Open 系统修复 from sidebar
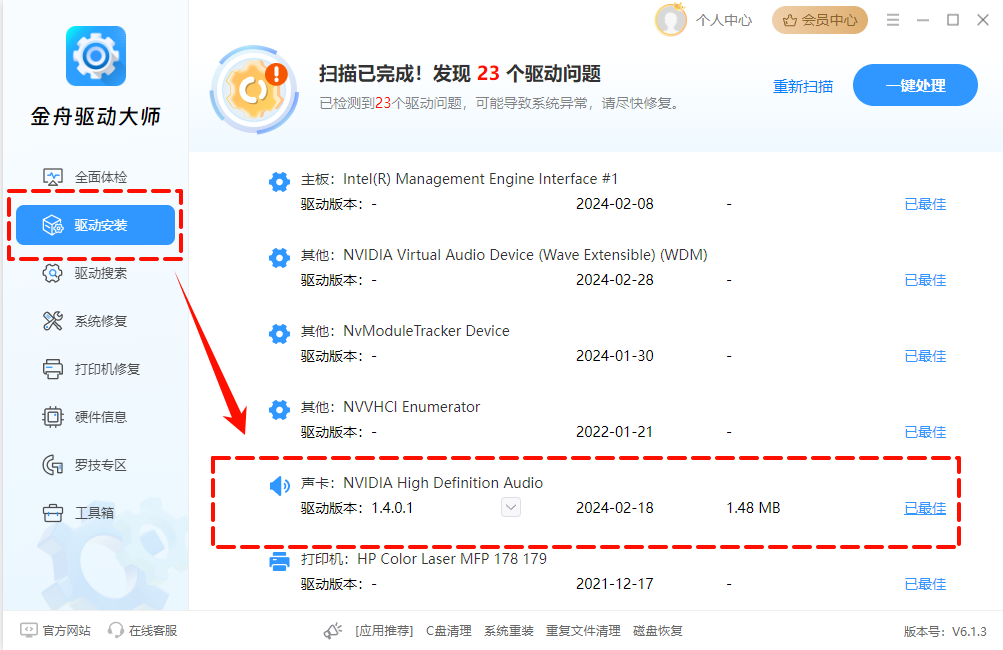 click(x=95, y=321)
